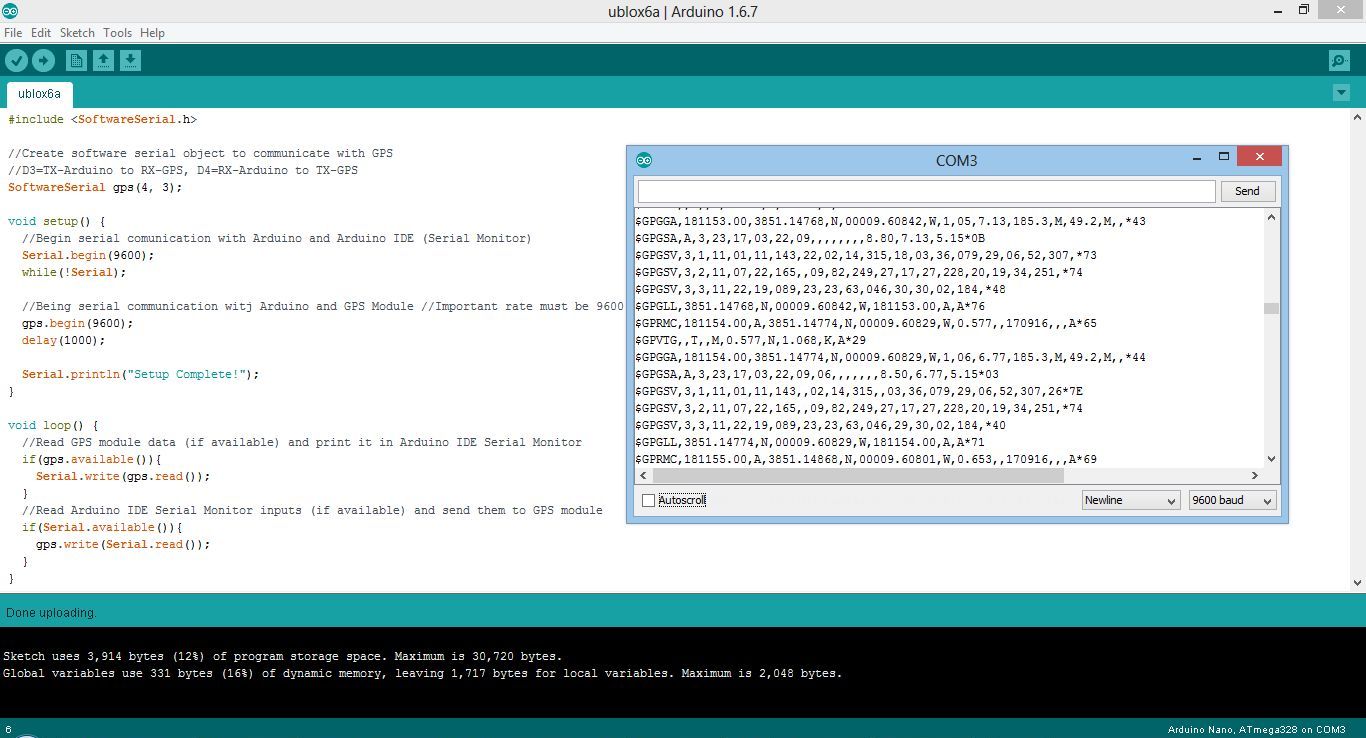Open the Sketch menu
1366x738 pixels.
[77, 33]
